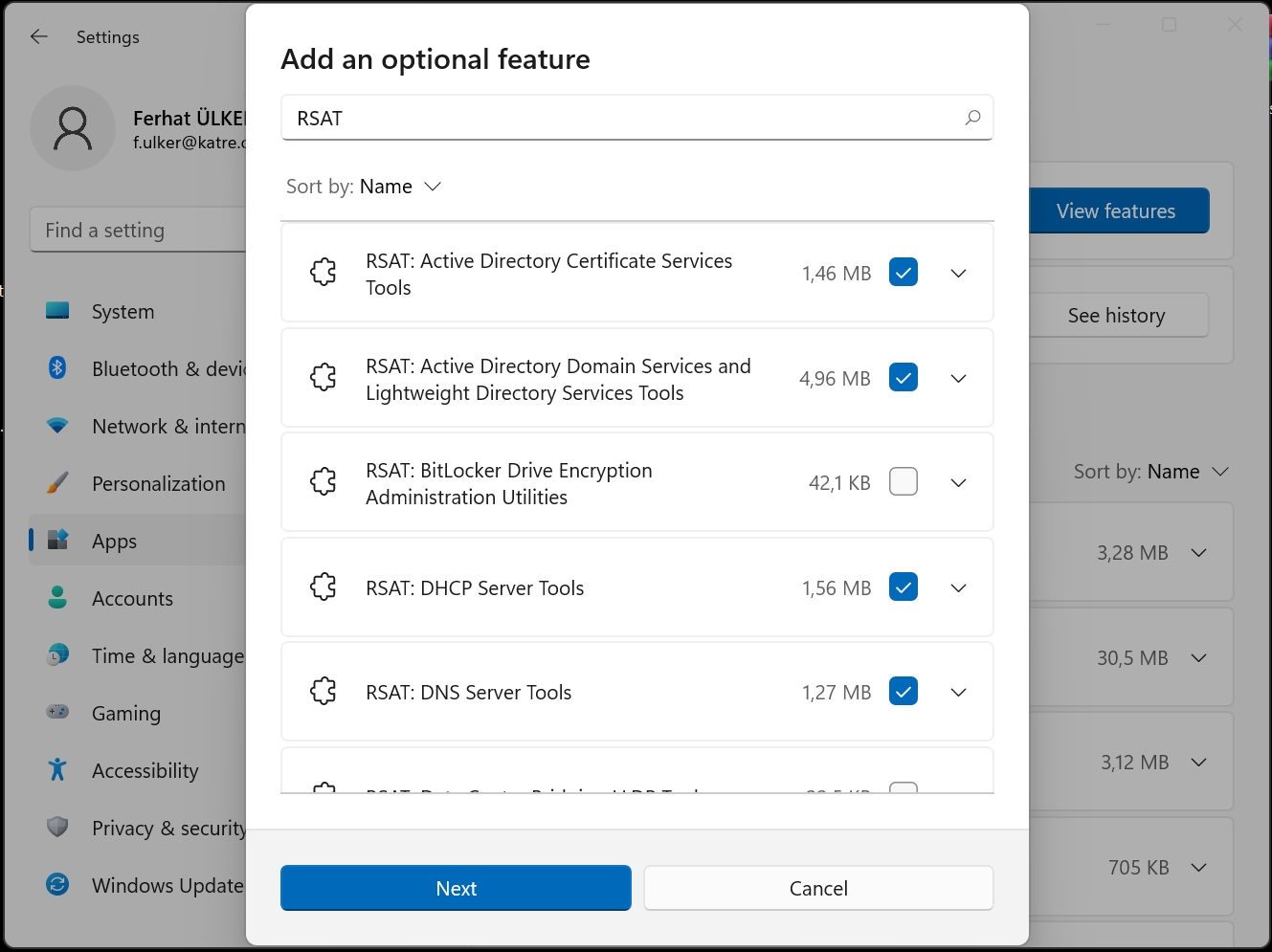
Task: Click the Accounts person icon
Action: (x=57, y=598)
